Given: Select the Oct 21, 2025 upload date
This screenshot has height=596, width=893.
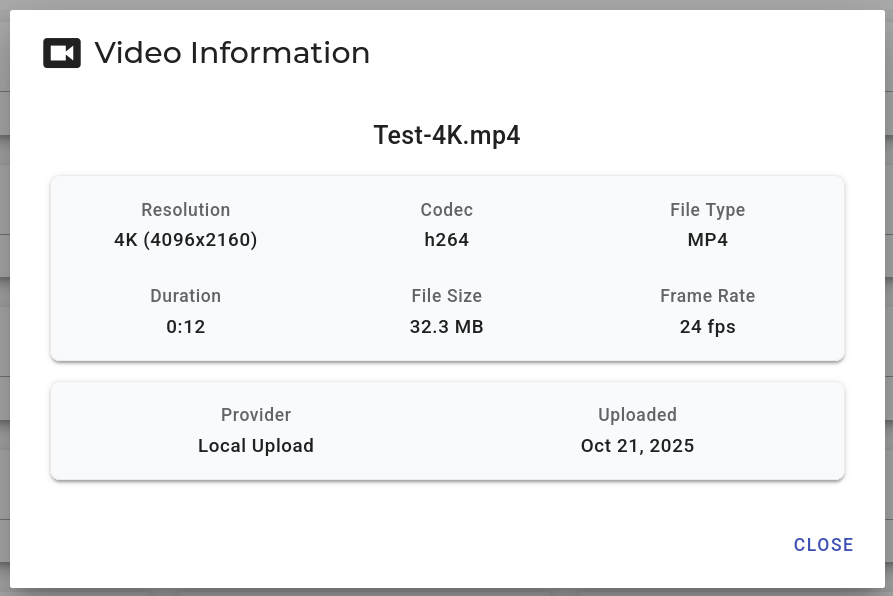Looking at the screenshot, I should 637,446.
